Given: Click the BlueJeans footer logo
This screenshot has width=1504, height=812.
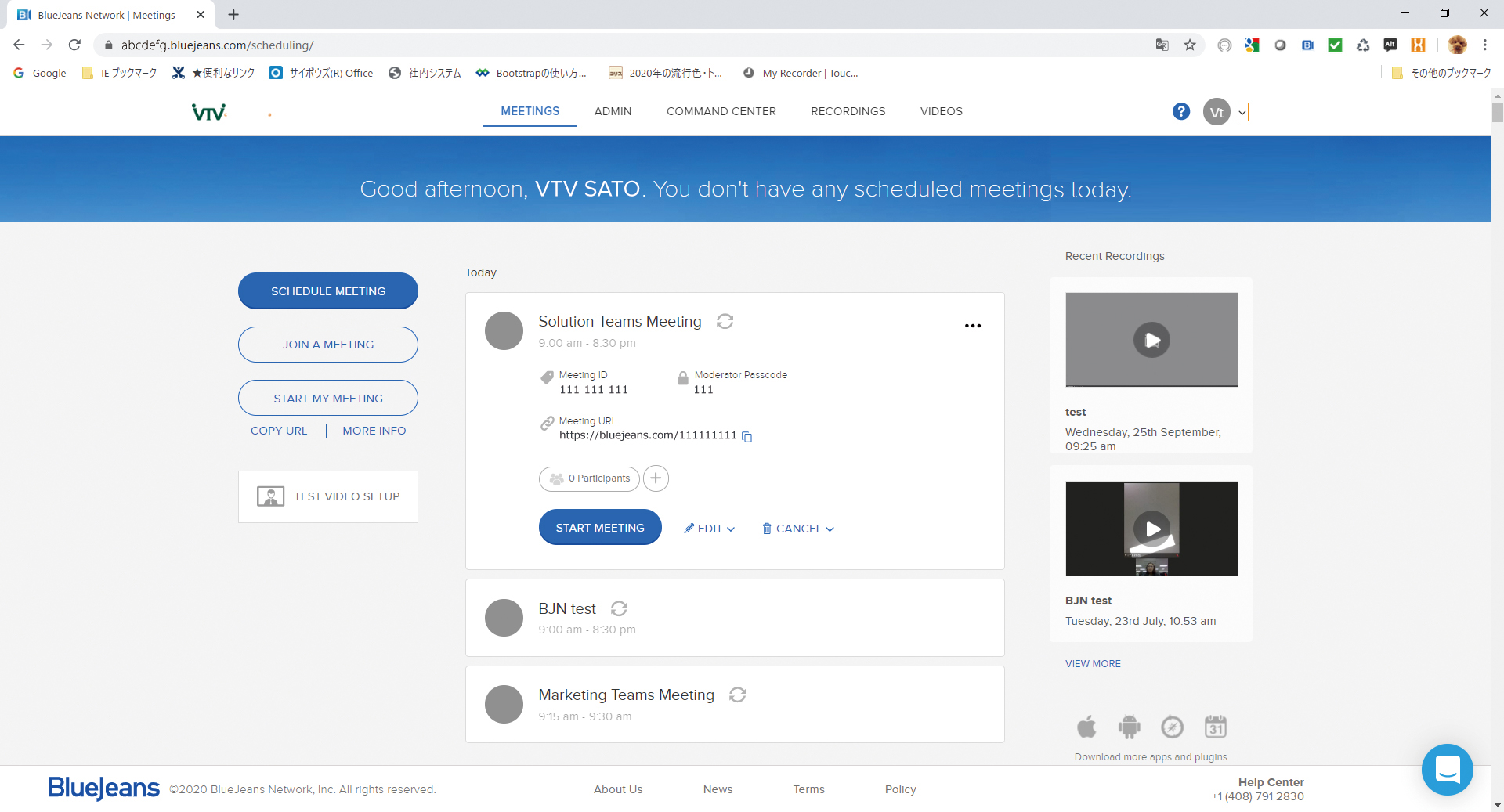Looking at the screenshot, I should [x=103, y=788].
